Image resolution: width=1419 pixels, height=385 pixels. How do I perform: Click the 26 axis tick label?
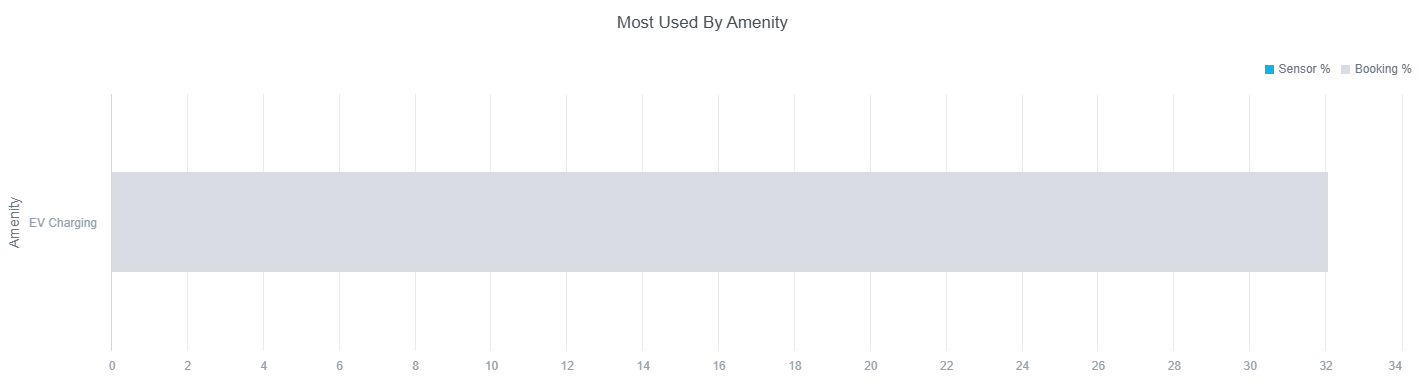pyautogui.click(x=1098, y=366)
